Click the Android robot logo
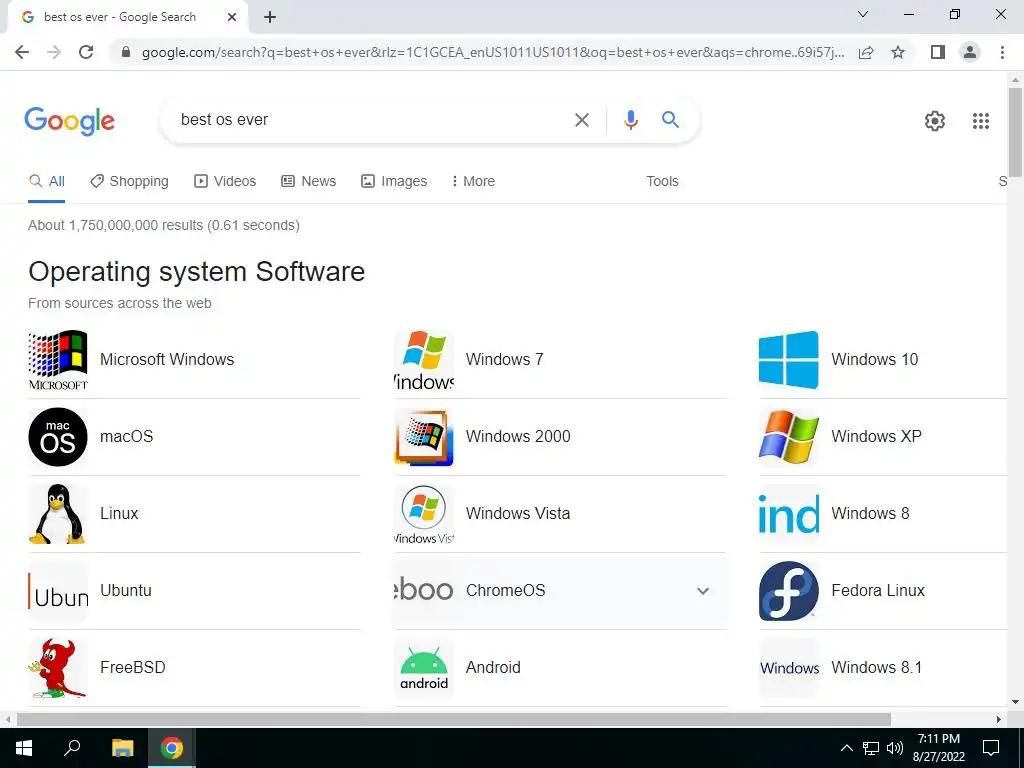Screen dimensions: 1024x768 (x=424, y=668)
